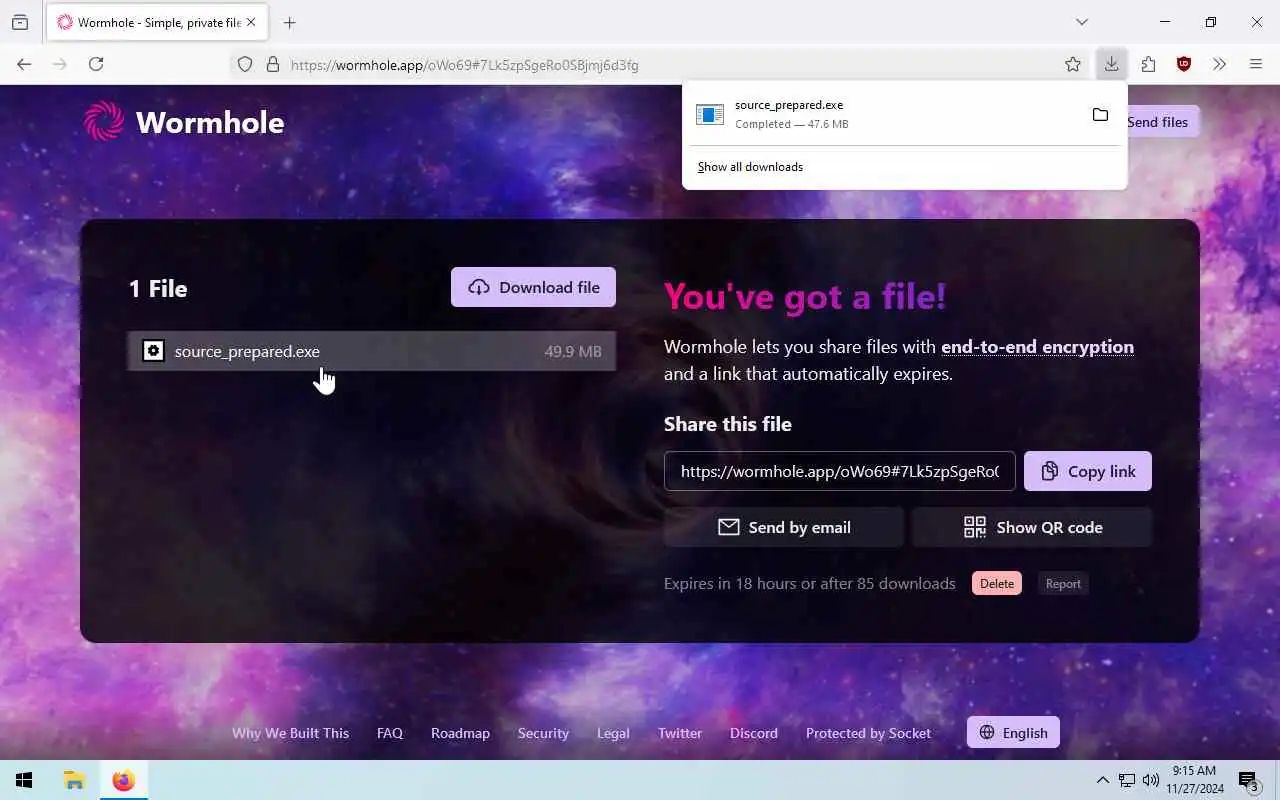The width and height of the screenshot is (1280, 800).
Task: Go forward with the arrow button
Action: pyautogui.click(x=60, y=64)
